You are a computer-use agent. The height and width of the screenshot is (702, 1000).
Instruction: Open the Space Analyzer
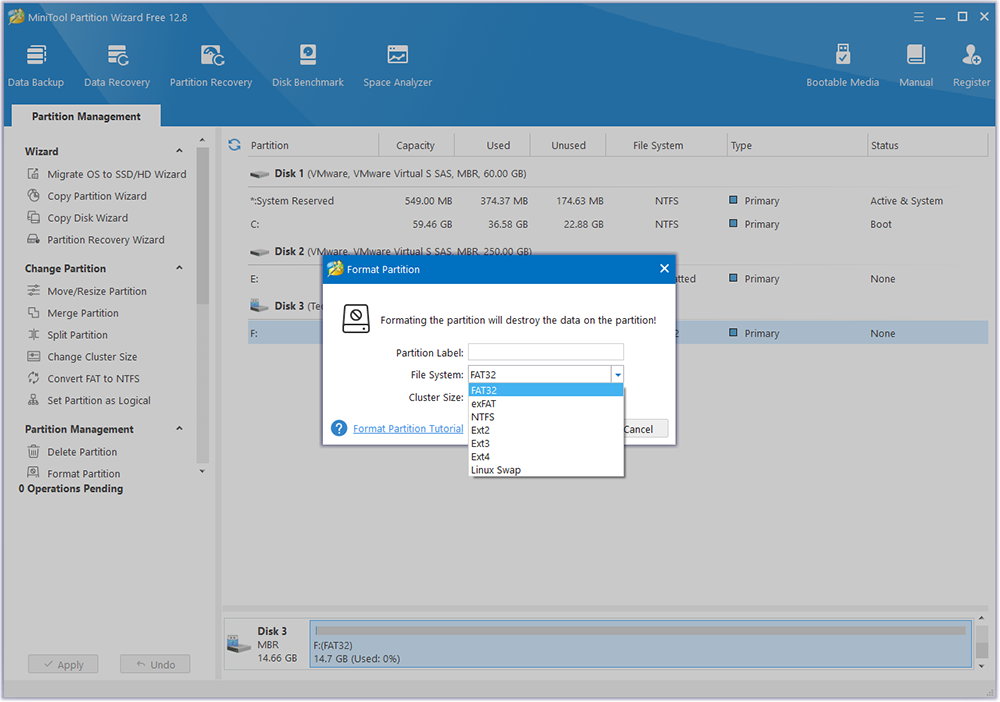point(397,66)
